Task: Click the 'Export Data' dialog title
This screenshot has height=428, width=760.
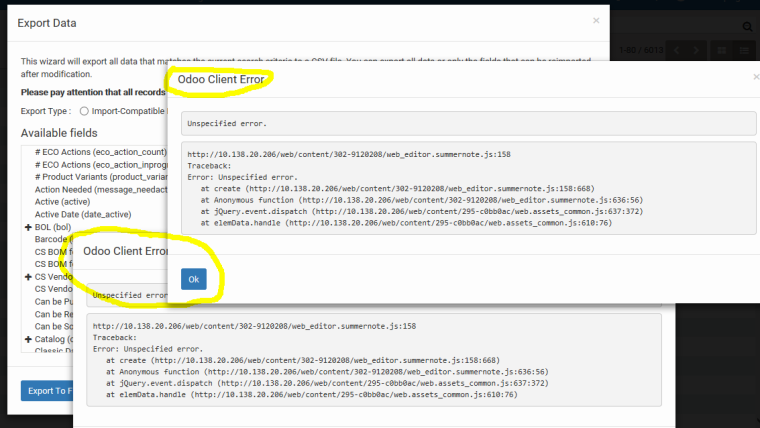Action: pos(47,23)
